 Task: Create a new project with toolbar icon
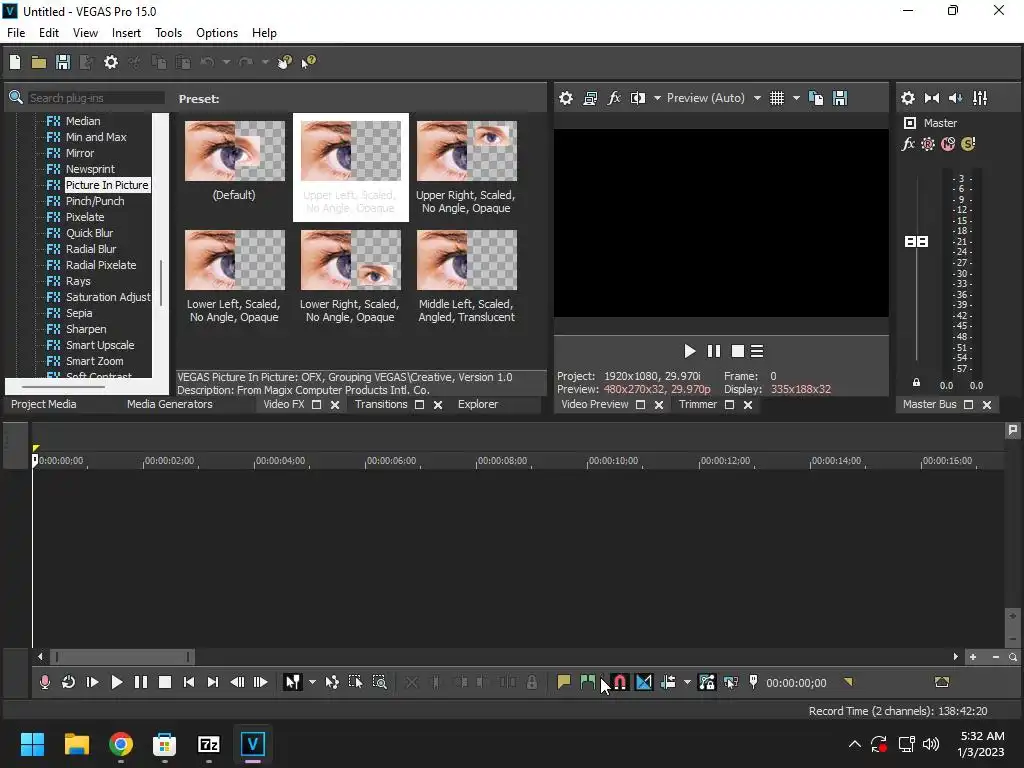pyautogui.click(x=15, y=62)
